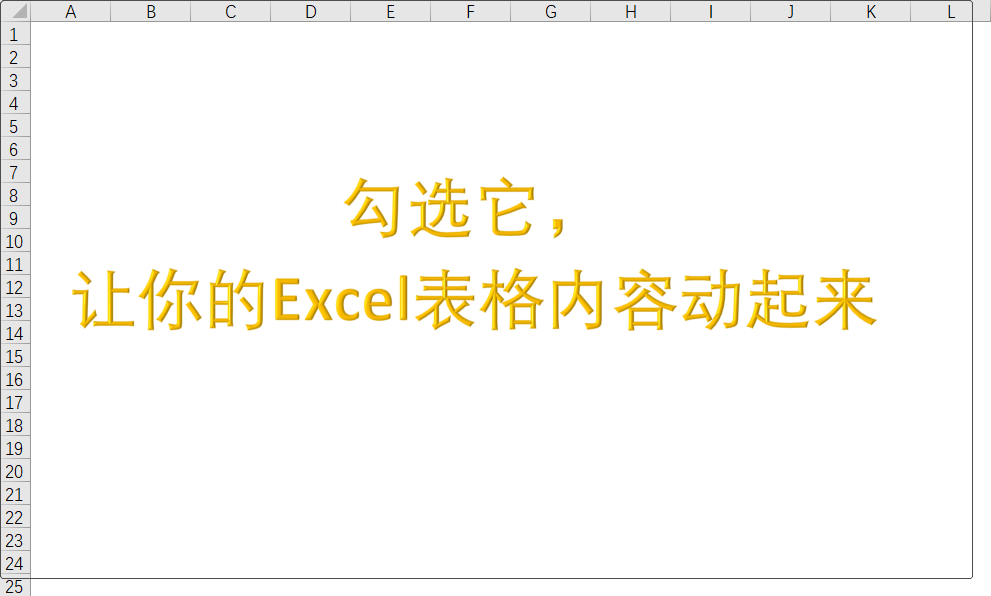The height and width of the screenshot is (596, 991).
Task: Select column F header
Action: (x=471, y=11)
